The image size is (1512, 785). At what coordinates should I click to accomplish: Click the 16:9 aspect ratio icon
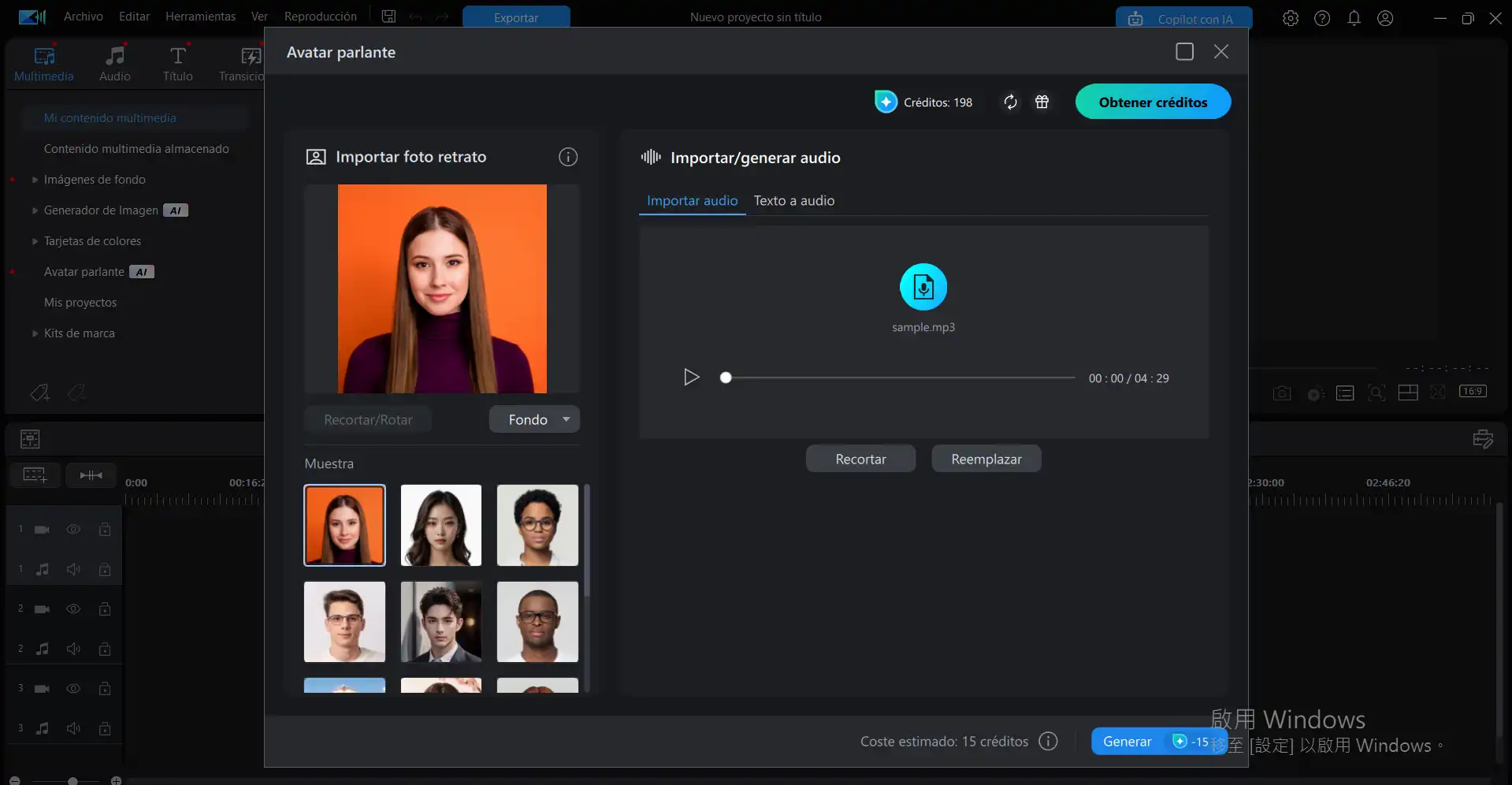point(1473,392)
